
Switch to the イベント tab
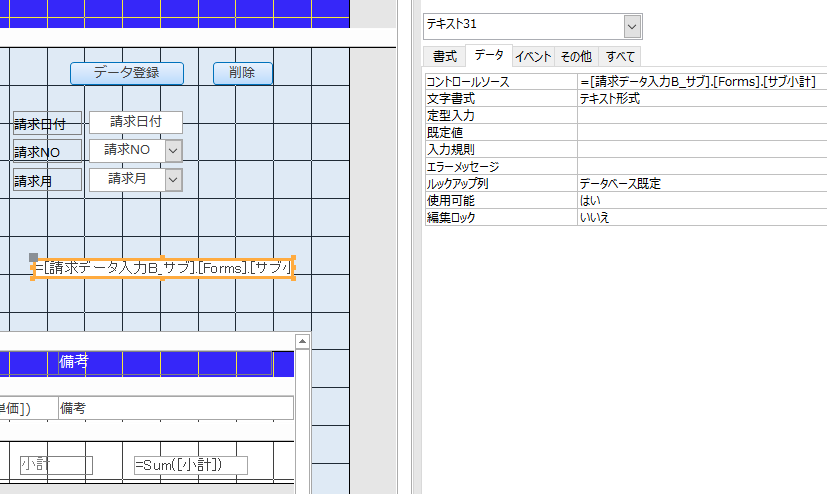pyautogui.click(x=533, y=56)
